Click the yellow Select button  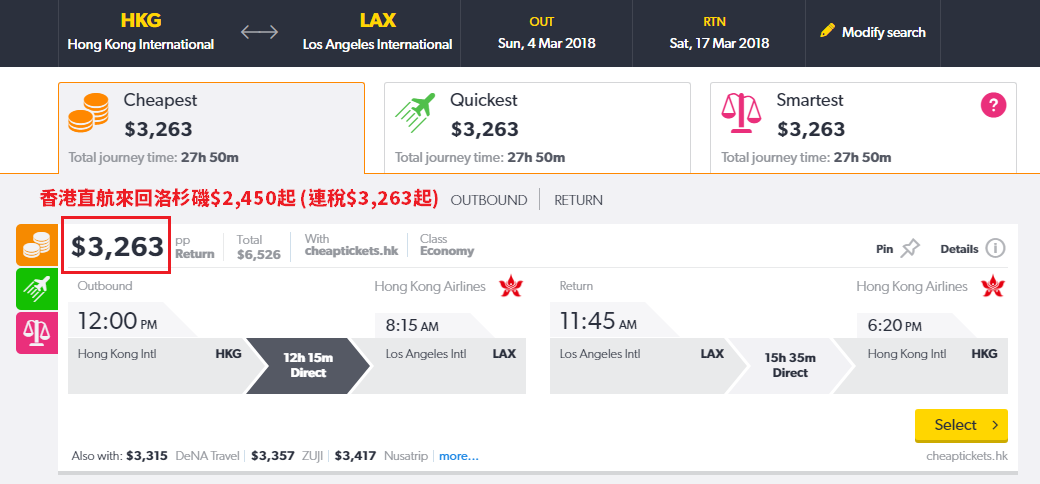[961, 425]
